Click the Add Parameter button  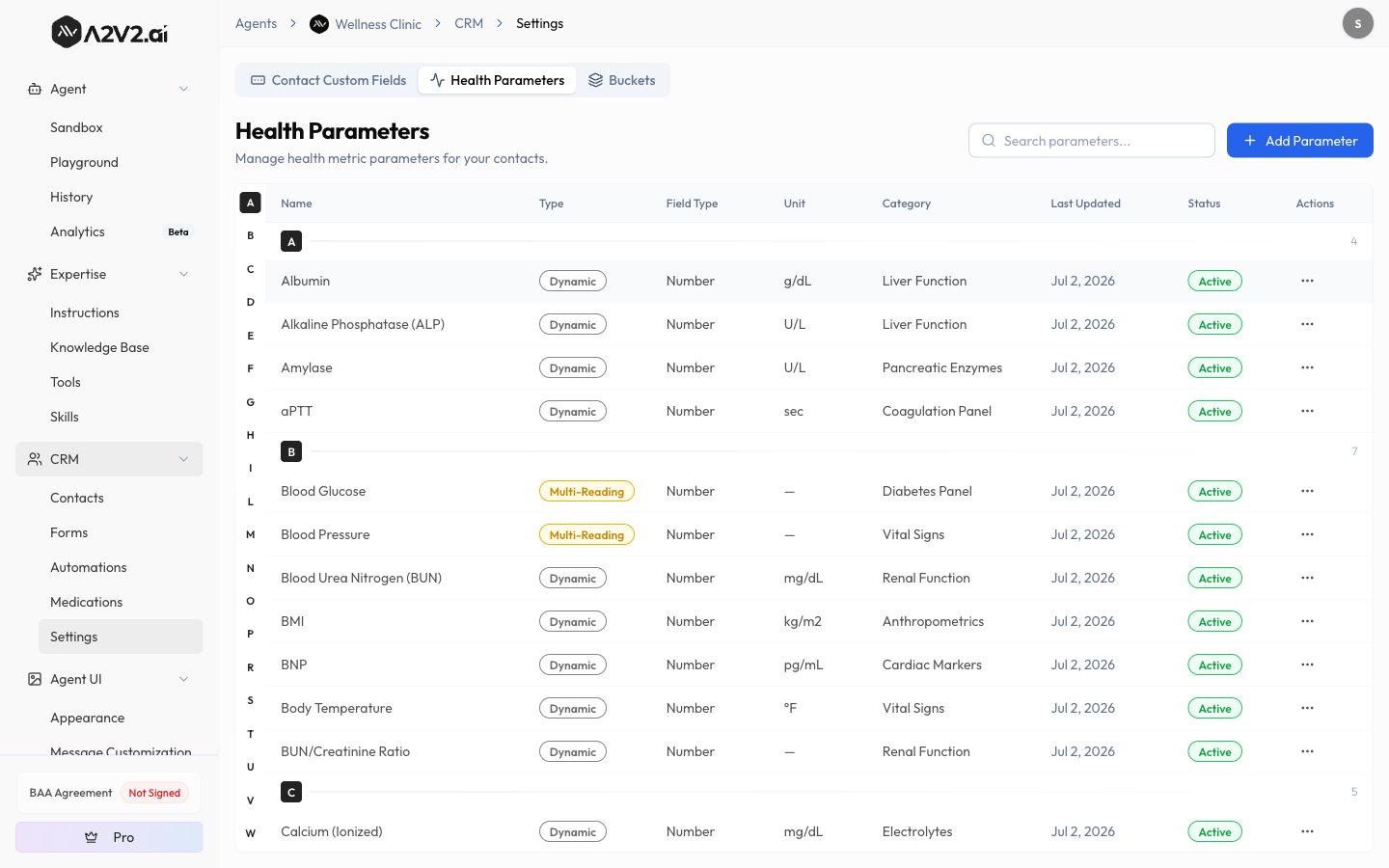[x=1300, y=141]
